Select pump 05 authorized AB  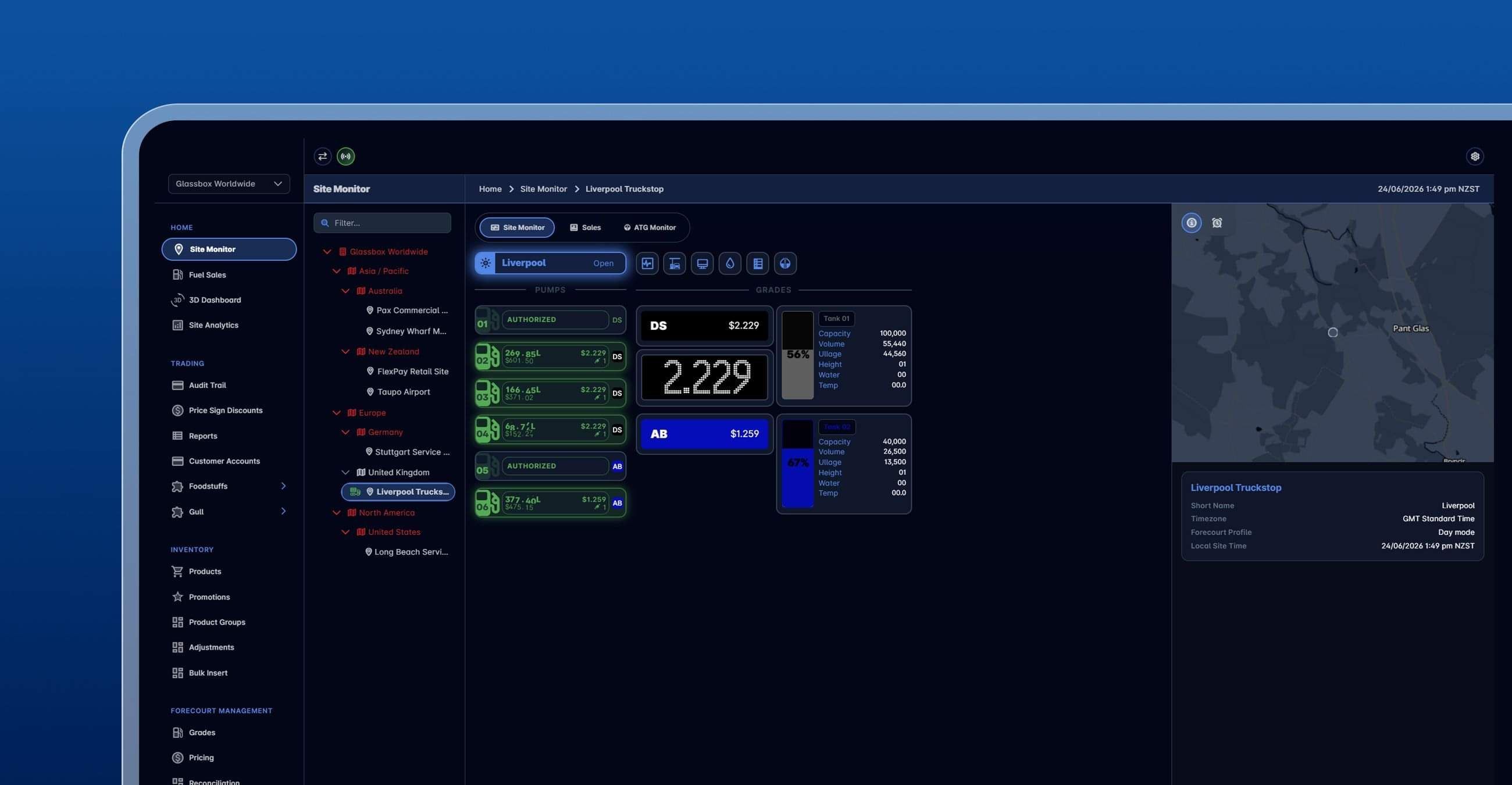(551, 466)
